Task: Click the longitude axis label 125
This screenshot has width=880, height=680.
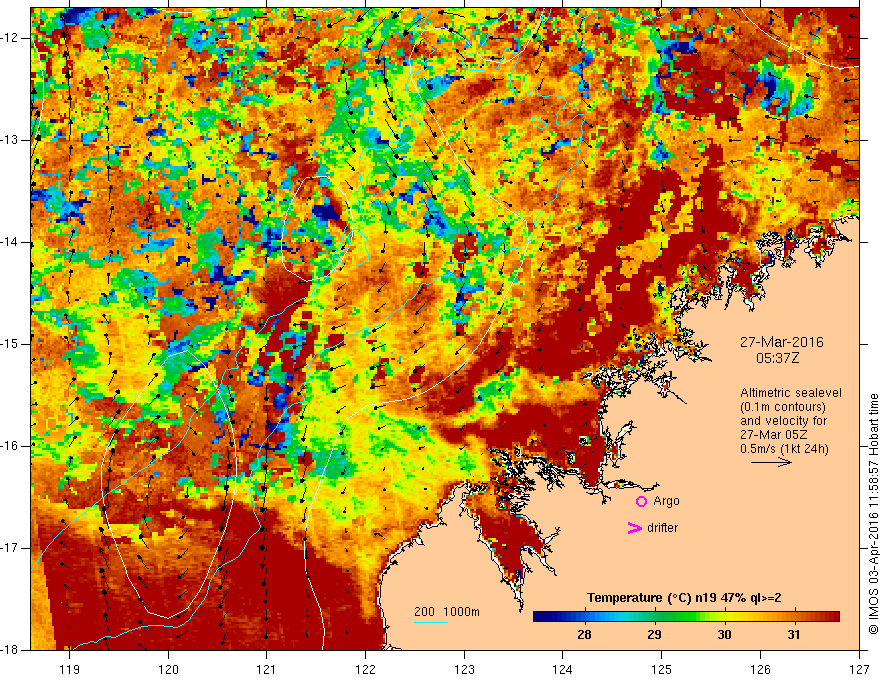Action: coord(662,669)
